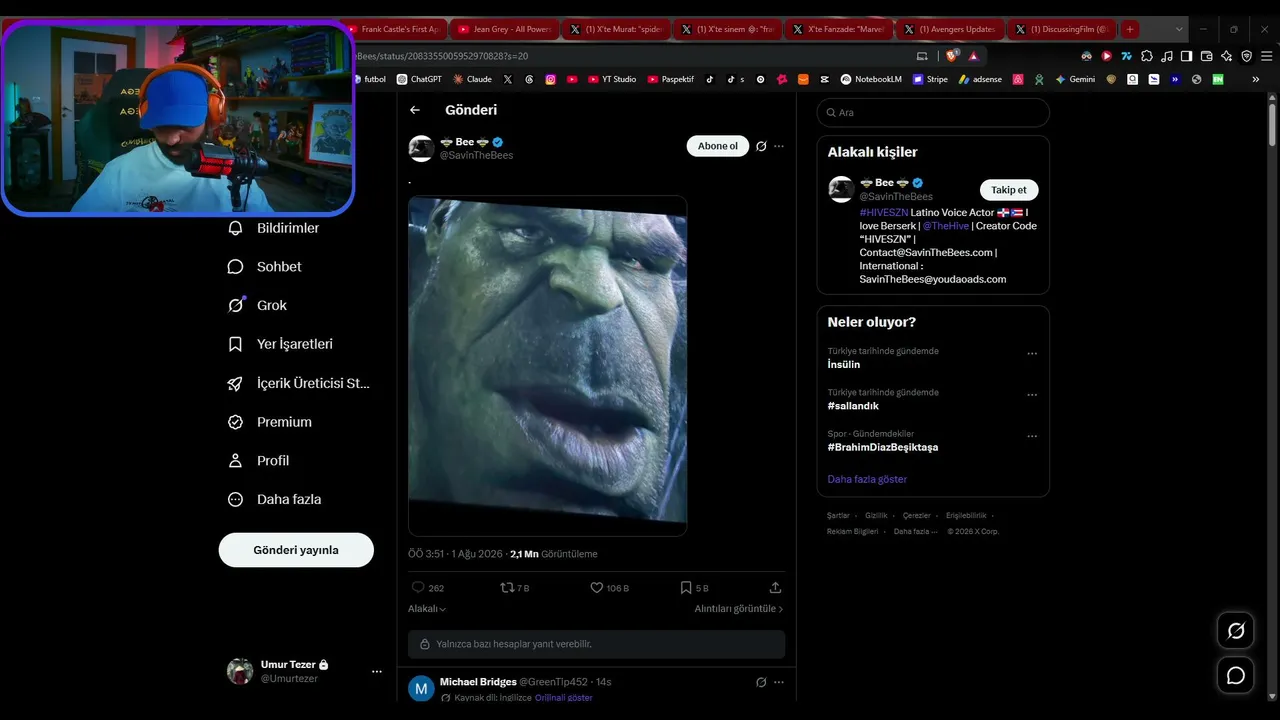Click Takip et for SavinTheBees

1009,190
